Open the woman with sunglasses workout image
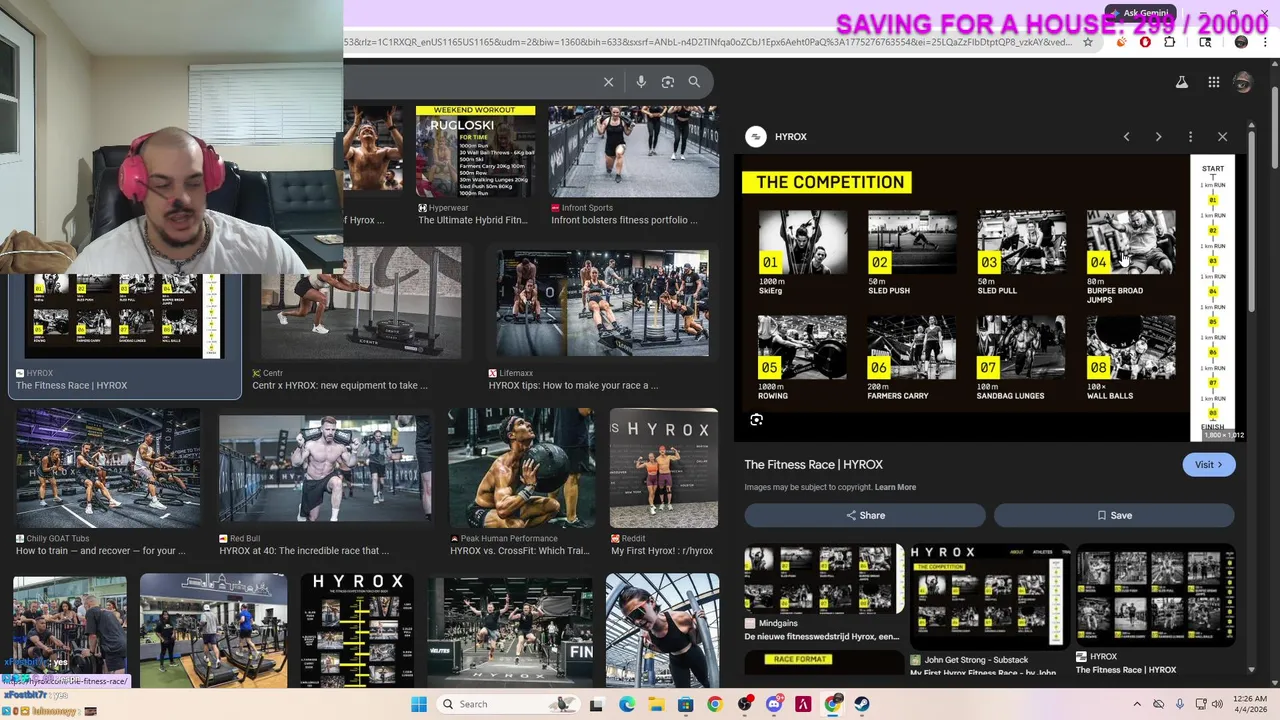Screen dimensions: 1280x720 (662, 630)
